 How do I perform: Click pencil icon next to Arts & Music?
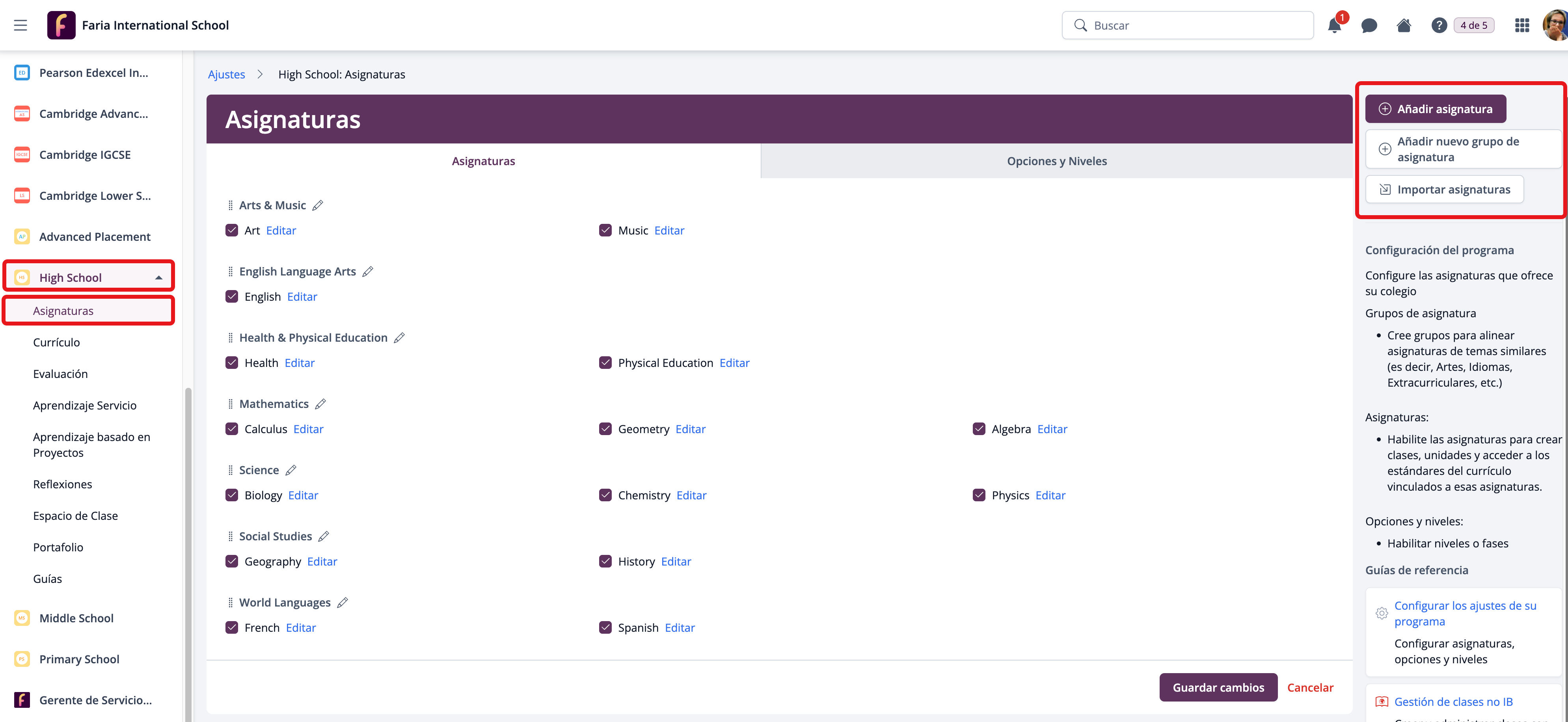tap(318, 205)
